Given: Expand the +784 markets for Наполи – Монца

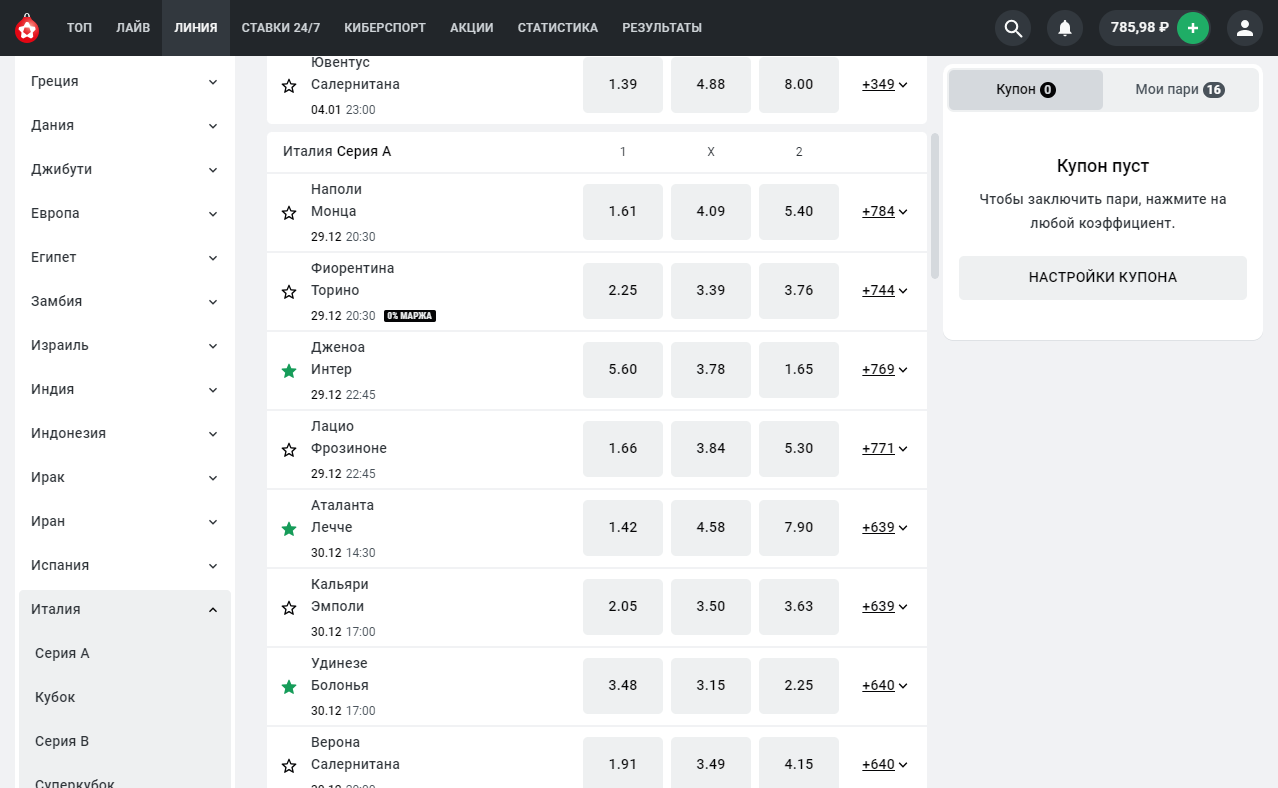Looking at the screenshot, I should click(885, 211).
